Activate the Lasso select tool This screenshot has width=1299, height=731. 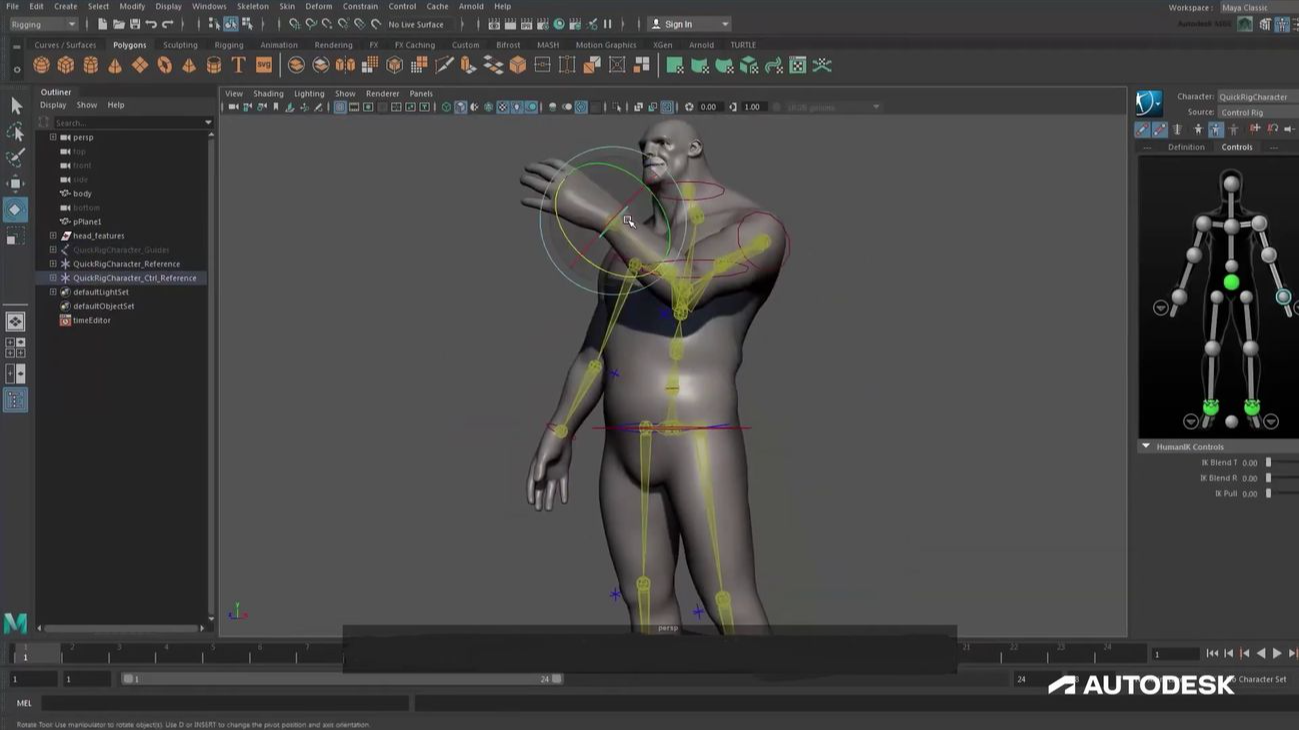click(x=15, y=132)
